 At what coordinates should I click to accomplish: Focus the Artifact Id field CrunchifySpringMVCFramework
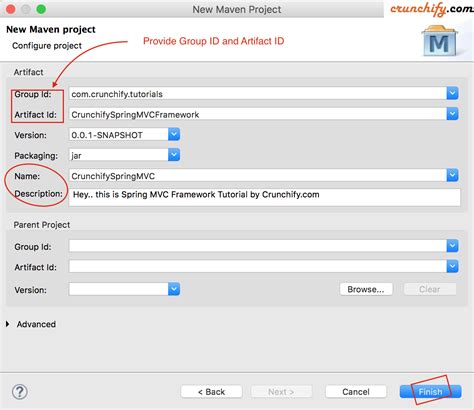257,114
